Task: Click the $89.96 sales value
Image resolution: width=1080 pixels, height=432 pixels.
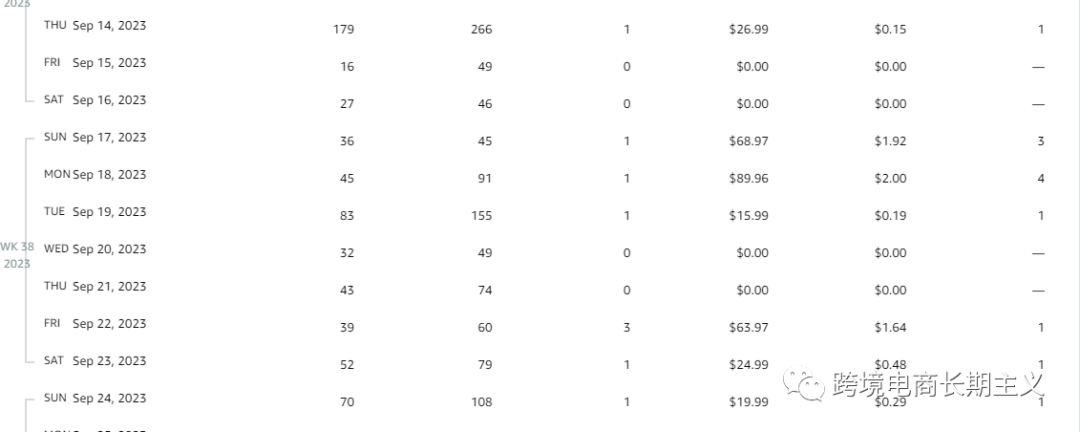Action: [749, 178]
